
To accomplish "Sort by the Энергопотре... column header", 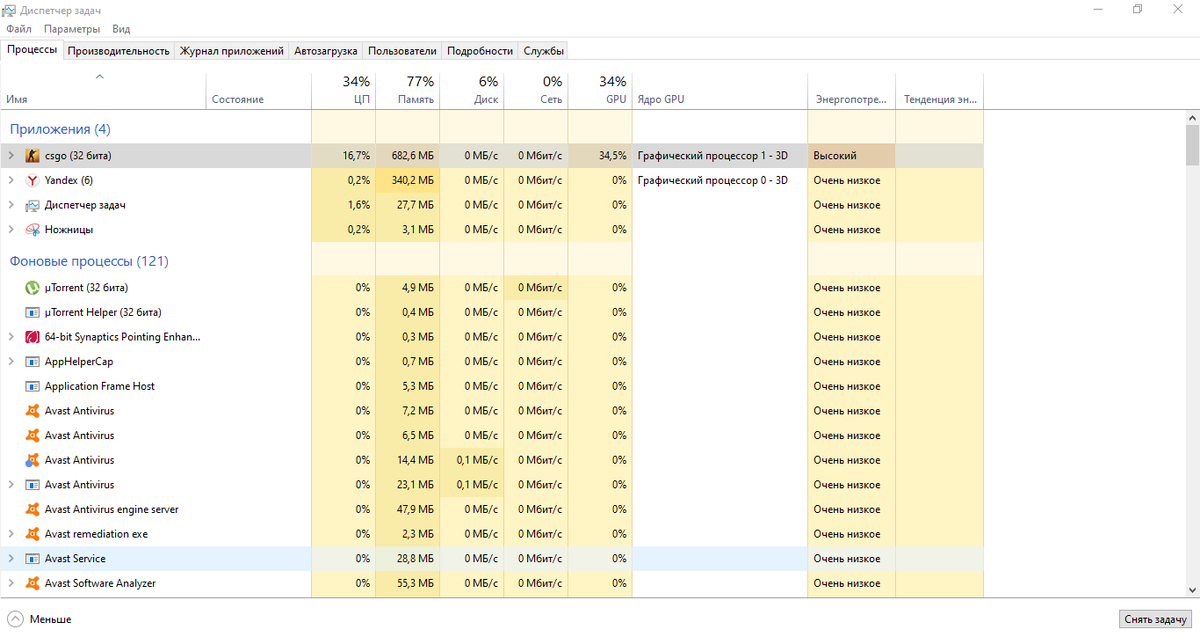I will [851, 90].
